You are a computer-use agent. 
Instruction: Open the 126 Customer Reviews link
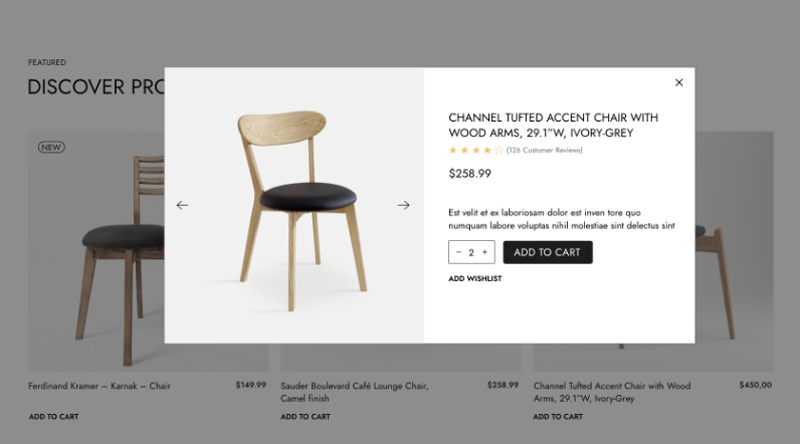(544, 151)
